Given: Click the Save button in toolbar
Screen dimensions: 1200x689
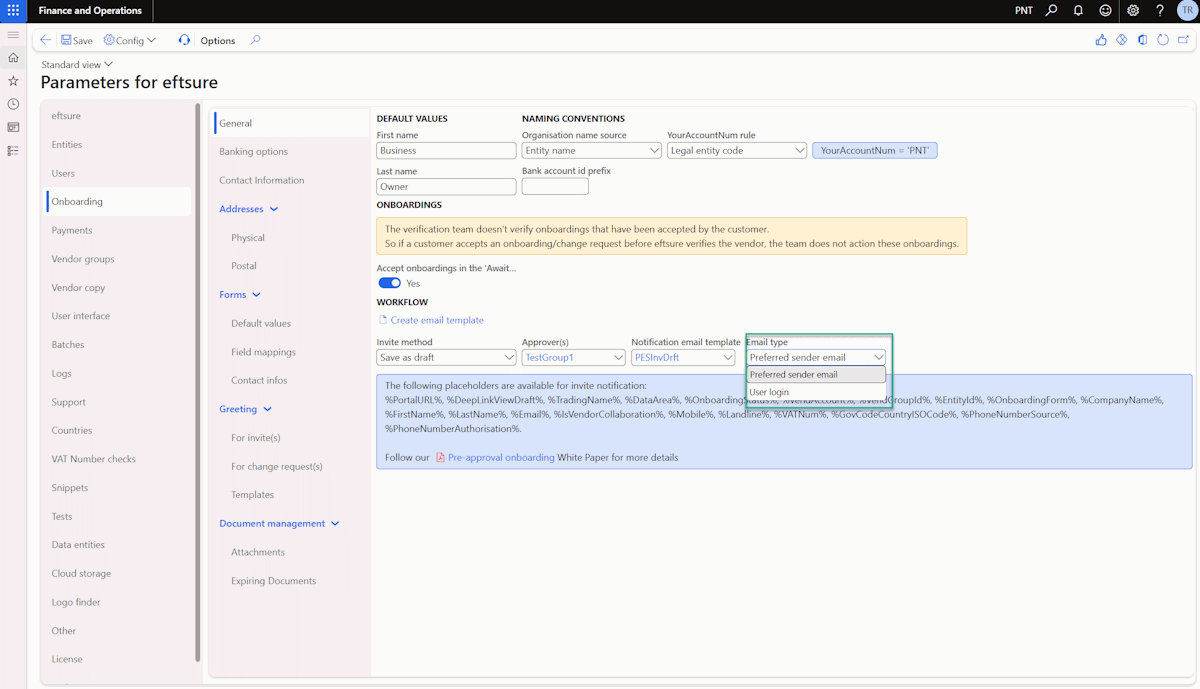Looking at the screenshot, I should (77, 40).
